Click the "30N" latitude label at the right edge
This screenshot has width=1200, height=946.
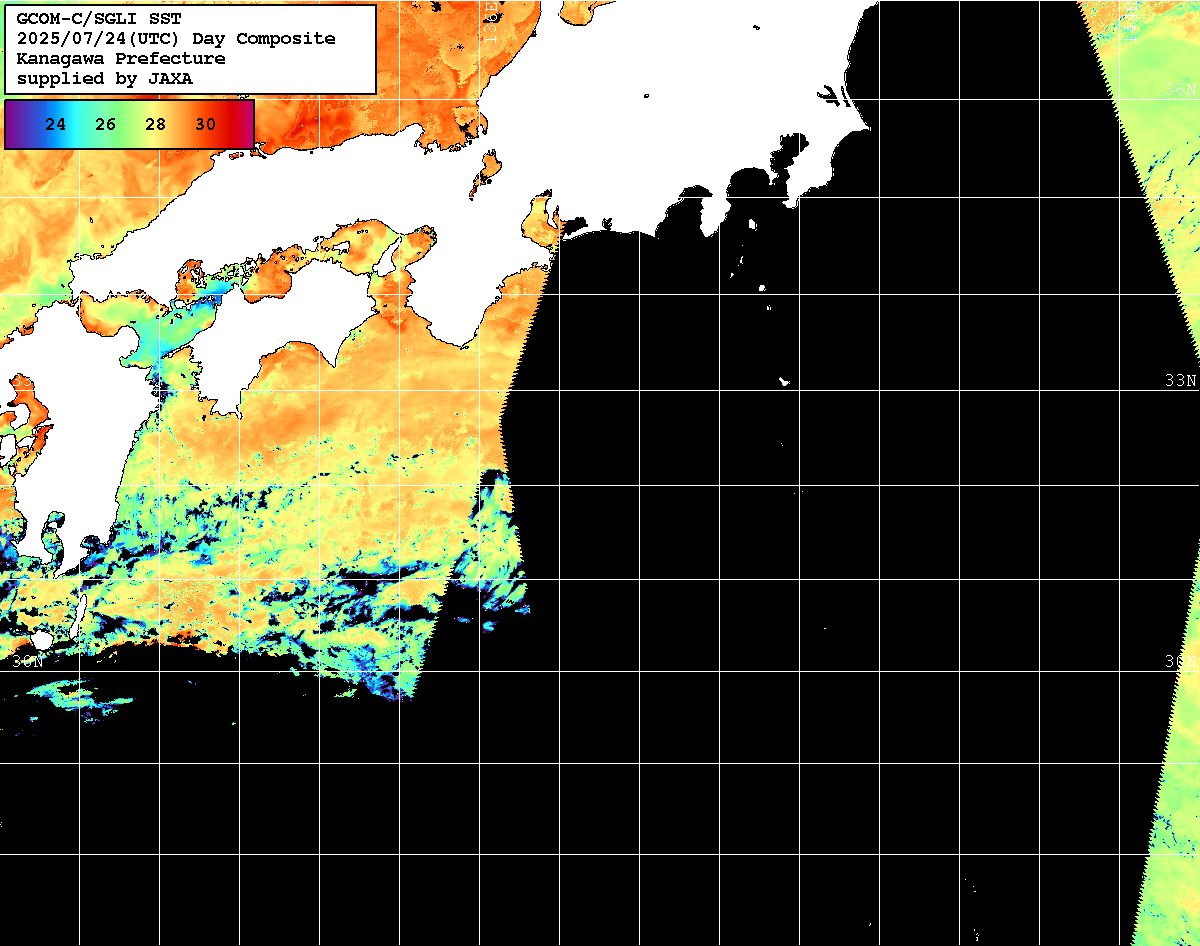click(x=1181, y=662)
